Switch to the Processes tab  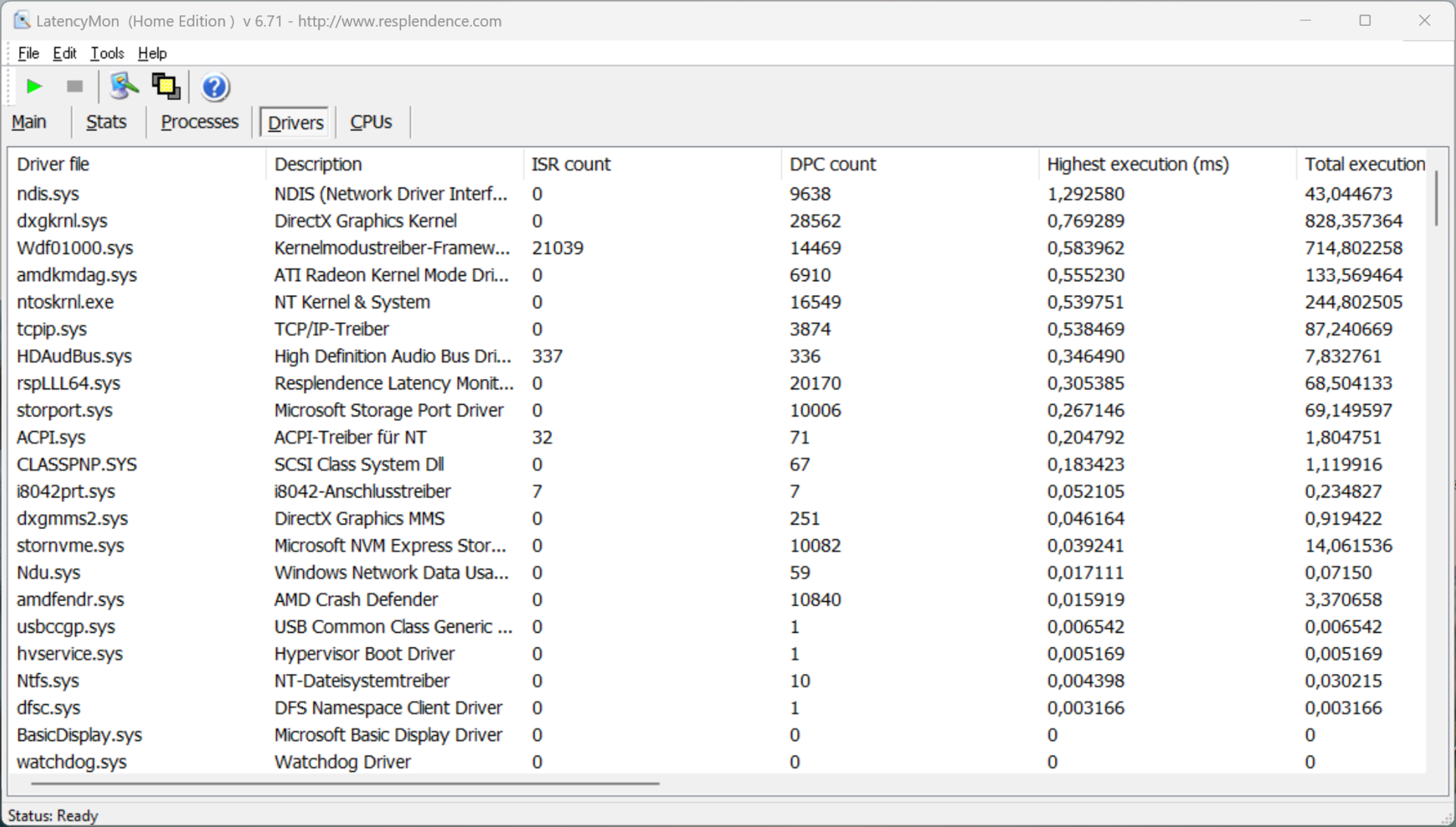(x=199, y=122)
